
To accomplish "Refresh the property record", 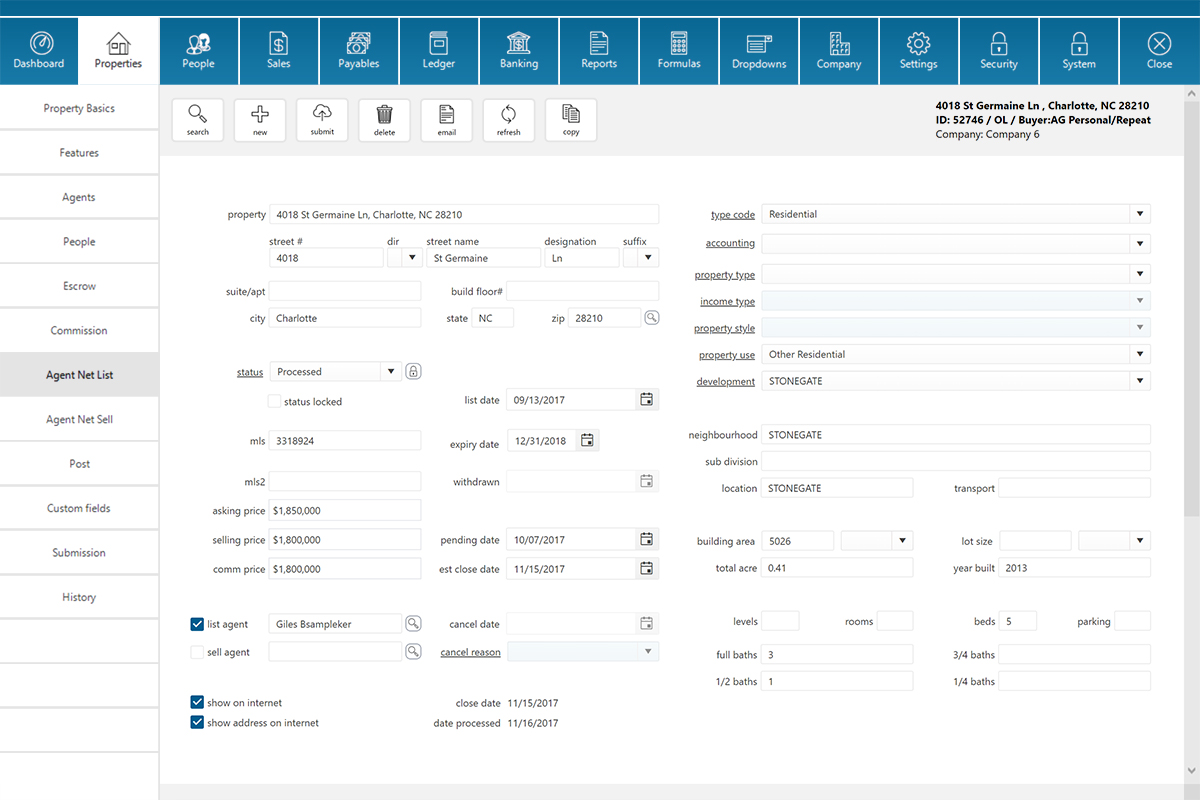I will [x=508, y=119].
